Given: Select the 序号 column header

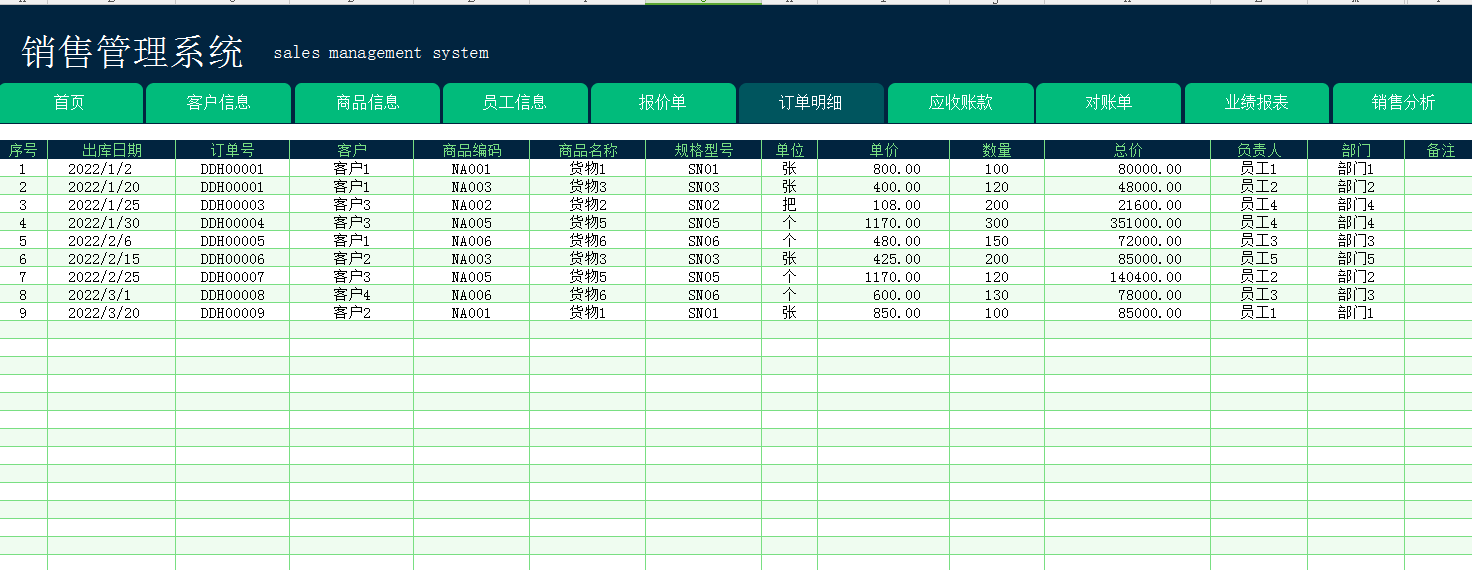Looking at the screenshot, I should [x=23, y=150].
